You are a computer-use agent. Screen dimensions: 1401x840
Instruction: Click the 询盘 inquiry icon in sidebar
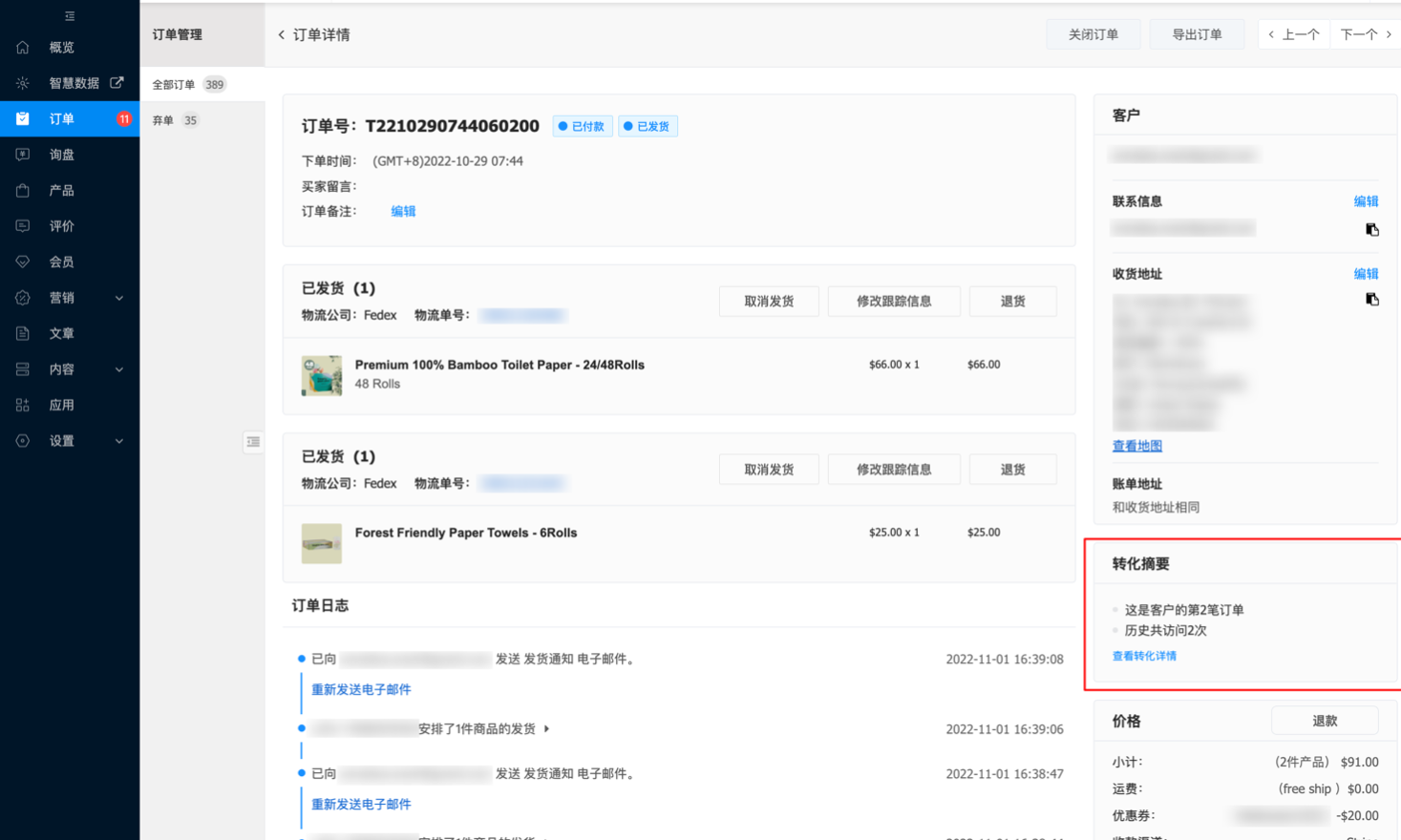pos(23,155)
